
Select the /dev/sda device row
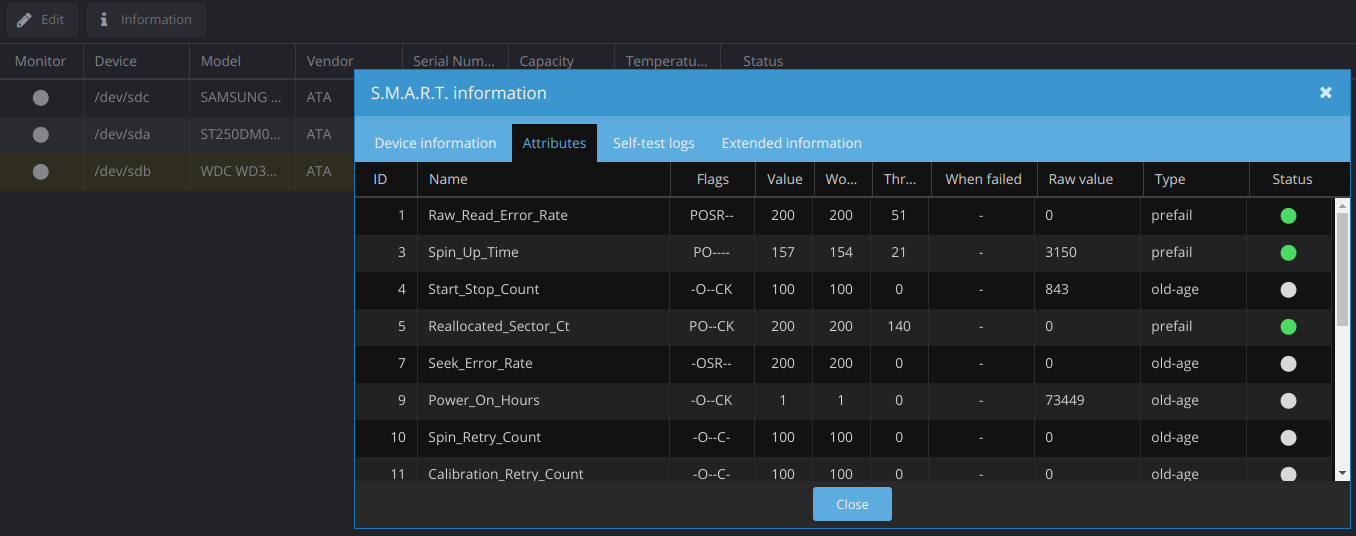click(177, 135)
